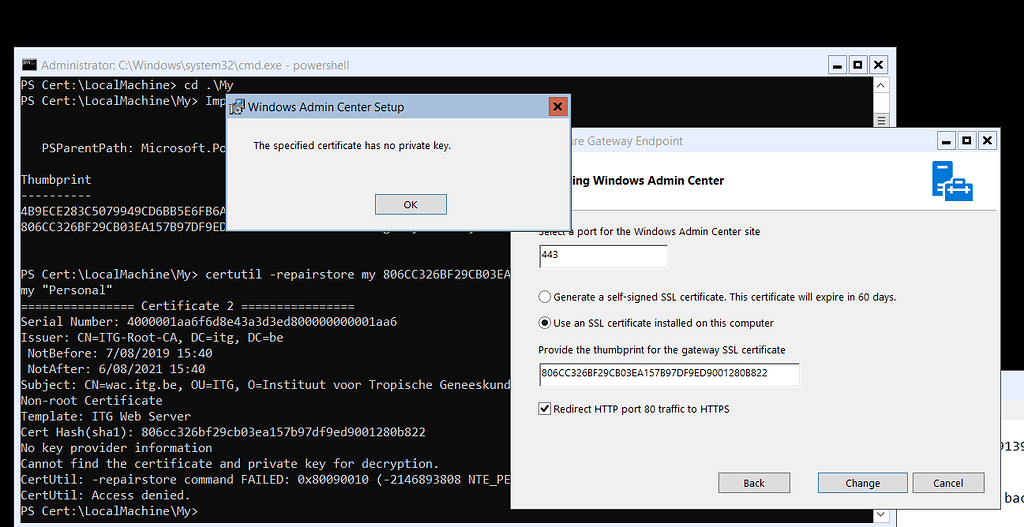The height and width of the screenshot is (527, 1024).
Task: Click the NotBefore: 7/08/2019 15:40 line
Action: [x=120, y=353]
